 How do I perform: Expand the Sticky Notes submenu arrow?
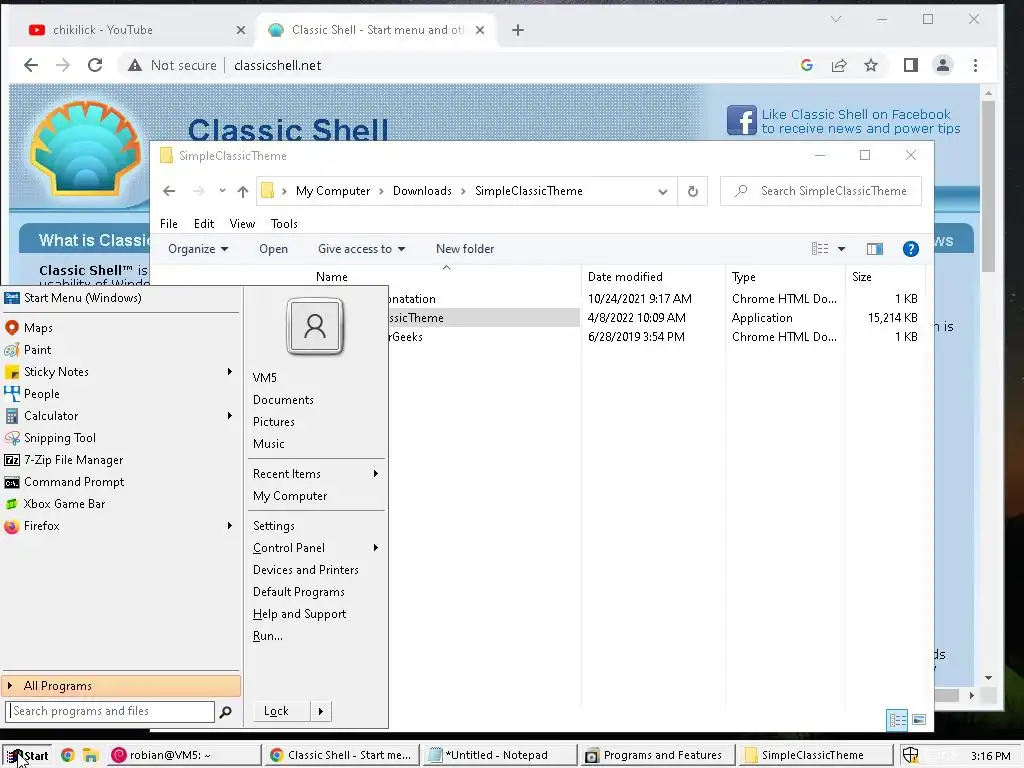[x=230, y=372]
